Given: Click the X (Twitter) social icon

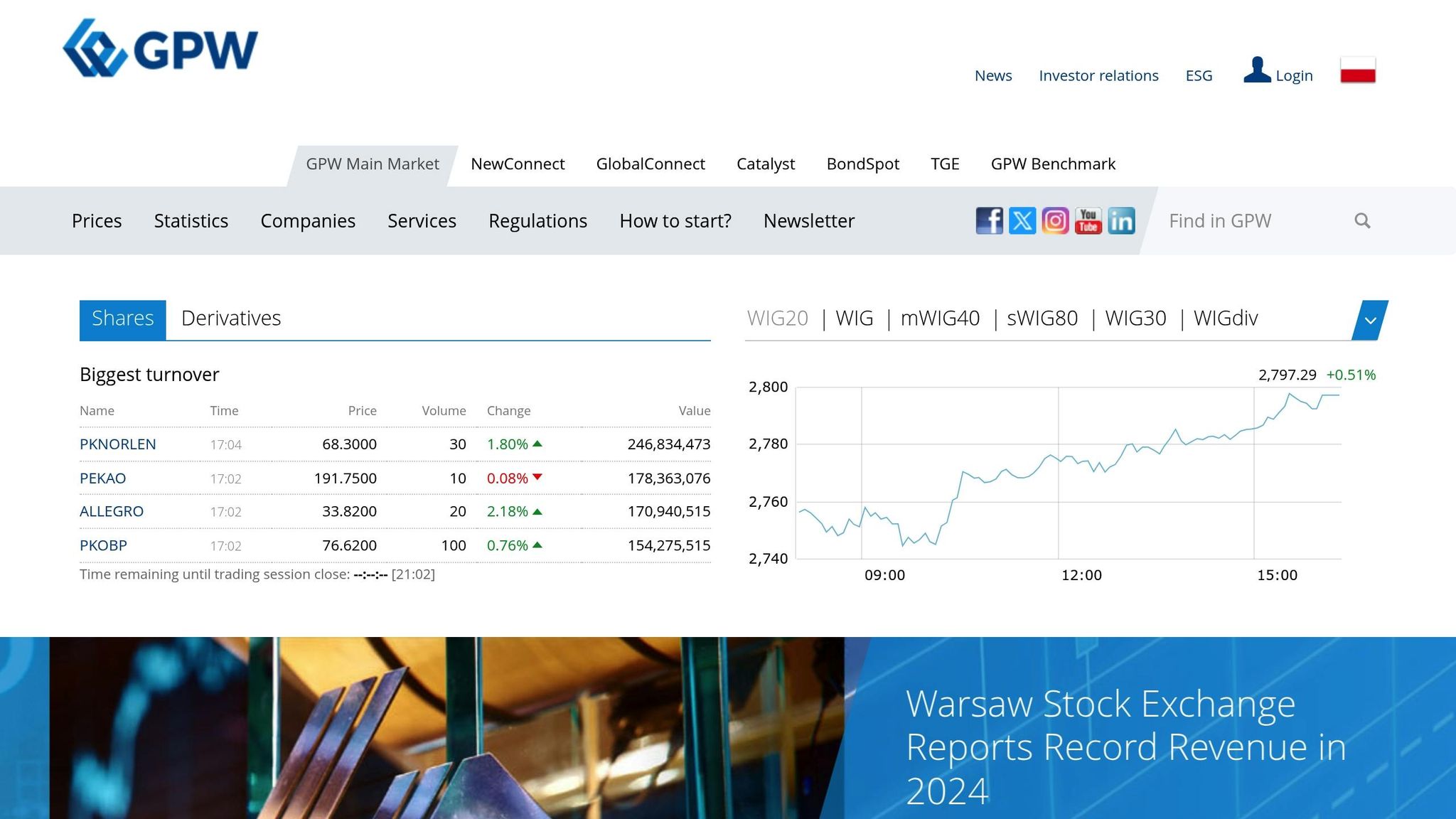Looking at the screenshot, I should (1022, 220).
